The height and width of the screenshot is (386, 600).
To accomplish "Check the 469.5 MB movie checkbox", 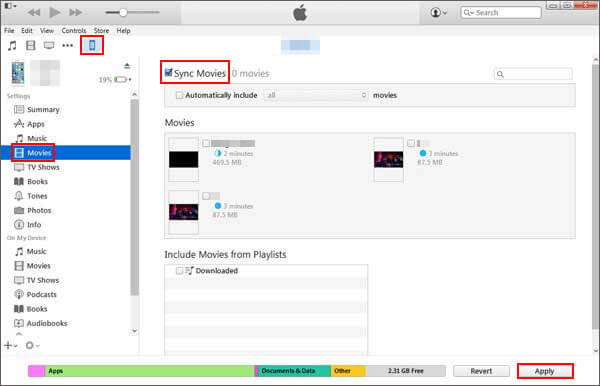I will coord(206,143).
